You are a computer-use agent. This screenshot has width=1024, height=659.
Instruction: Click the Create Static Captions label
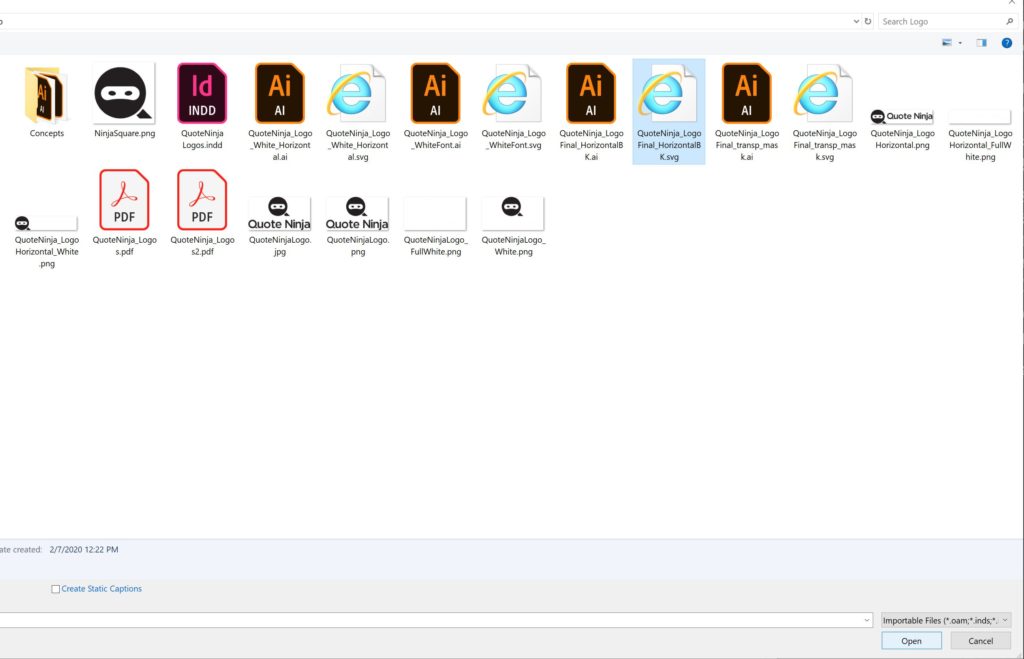(101, 588)
